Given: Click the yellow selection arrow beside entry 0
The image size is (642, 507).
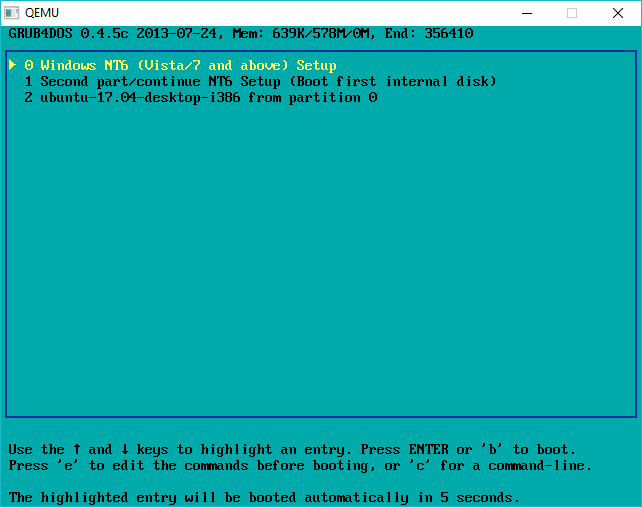Looking at the screenshot, I should click(12, 65).
